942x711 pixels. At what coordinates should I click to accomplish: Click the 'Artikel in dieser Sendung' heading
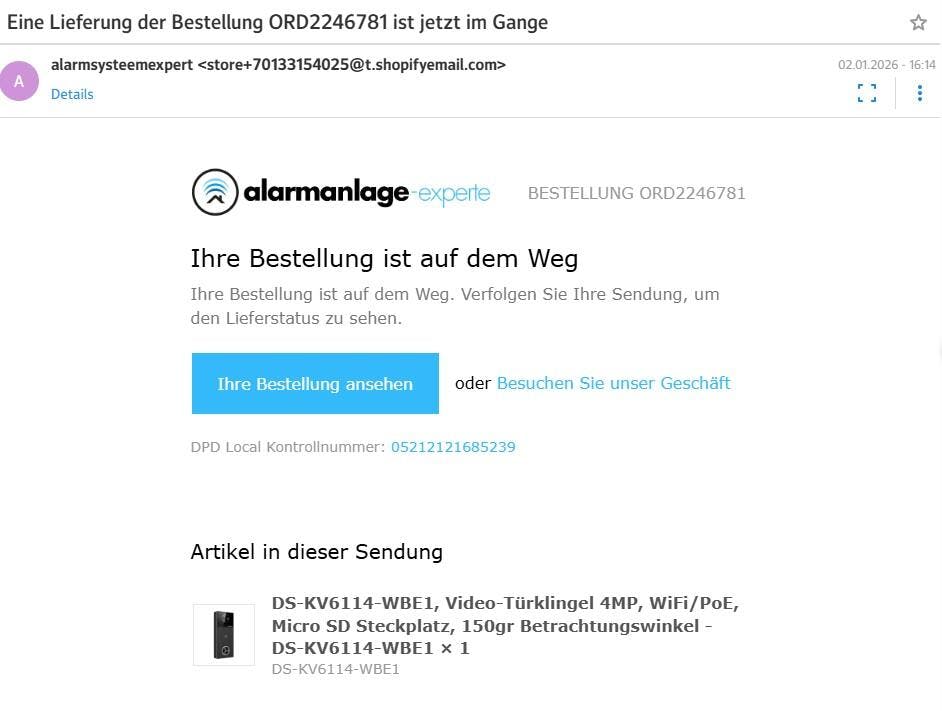tap(317, 552)
